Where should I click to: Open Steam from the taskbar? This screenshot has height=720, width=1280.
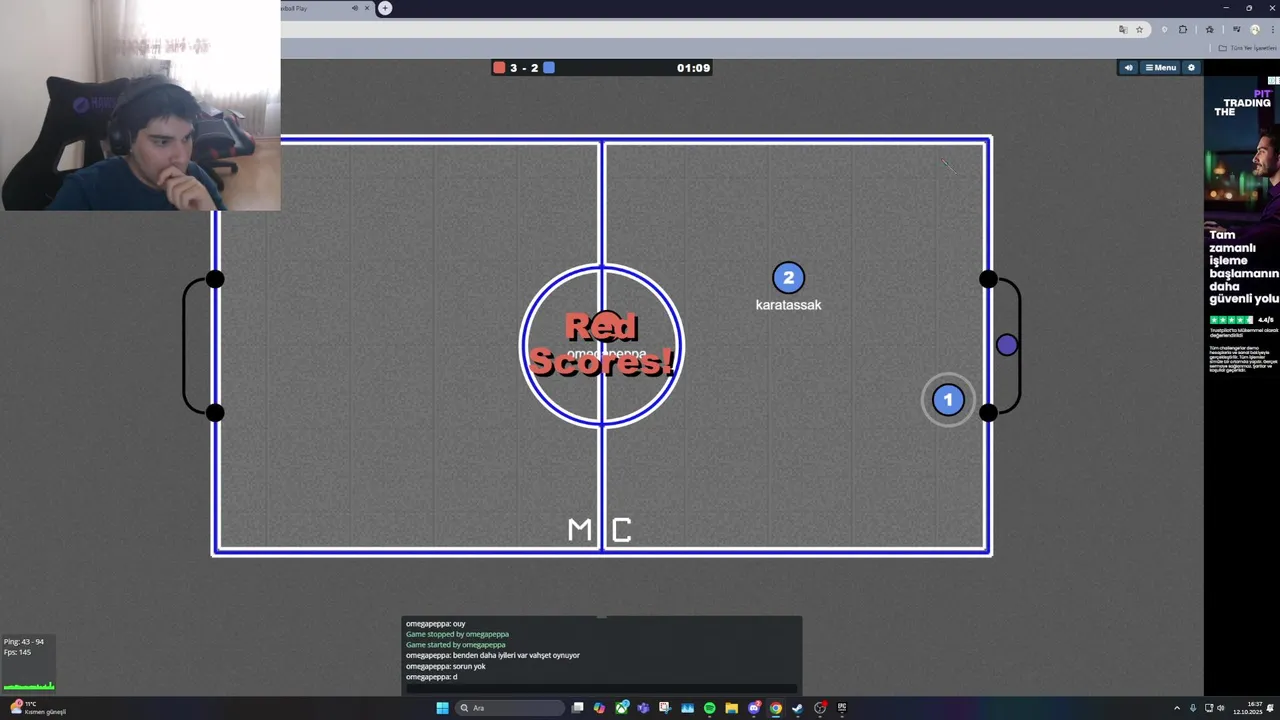[797, 708]
